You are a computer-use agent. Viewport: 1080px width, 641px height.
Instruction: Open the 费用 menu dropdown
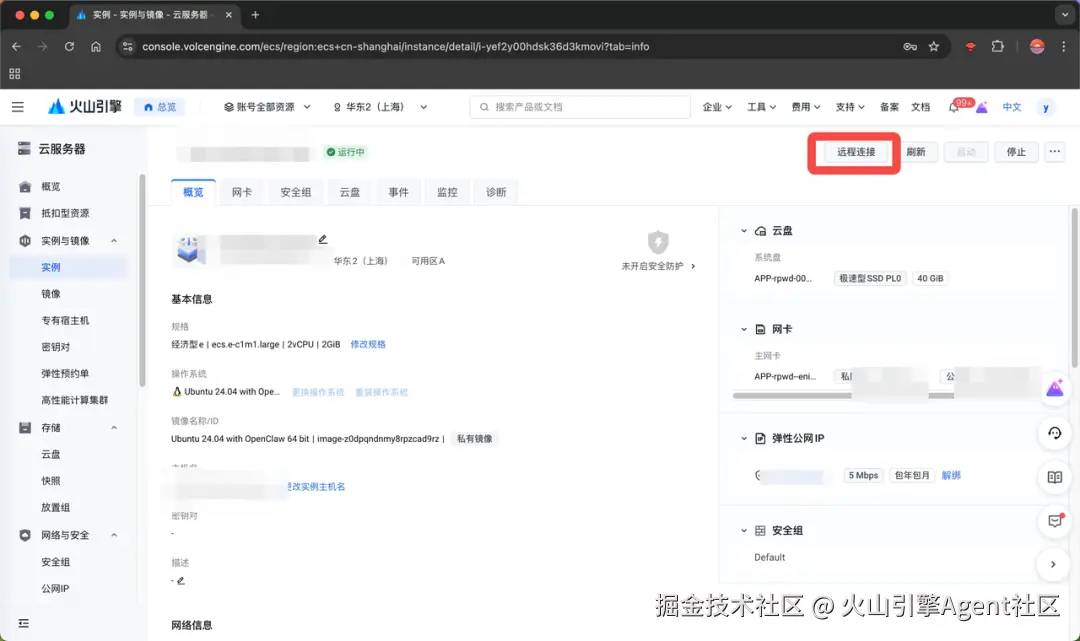point(806,107)
